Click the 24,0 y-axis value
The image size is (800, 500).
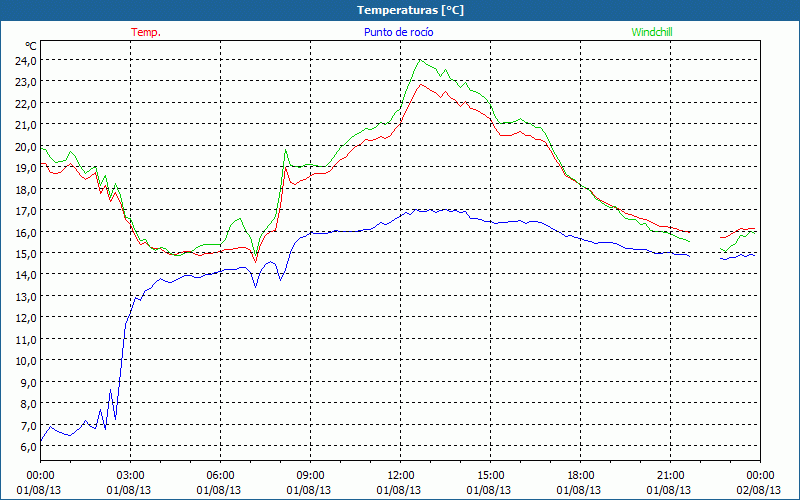pos(27,61)
